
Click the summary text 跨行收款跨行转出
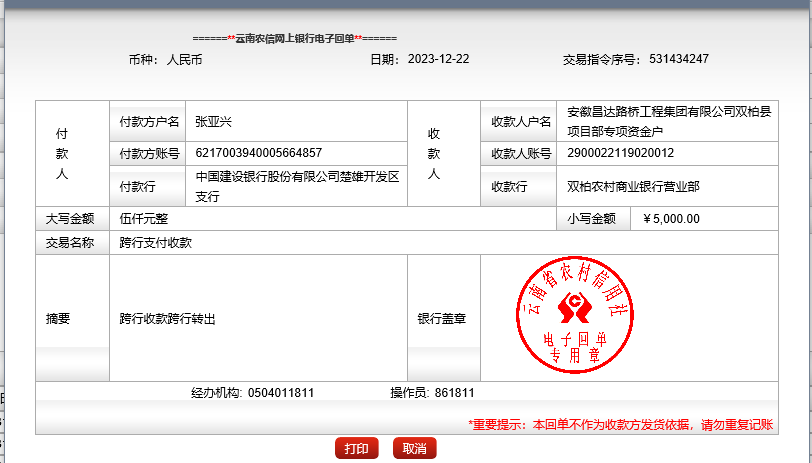[167, 319]
